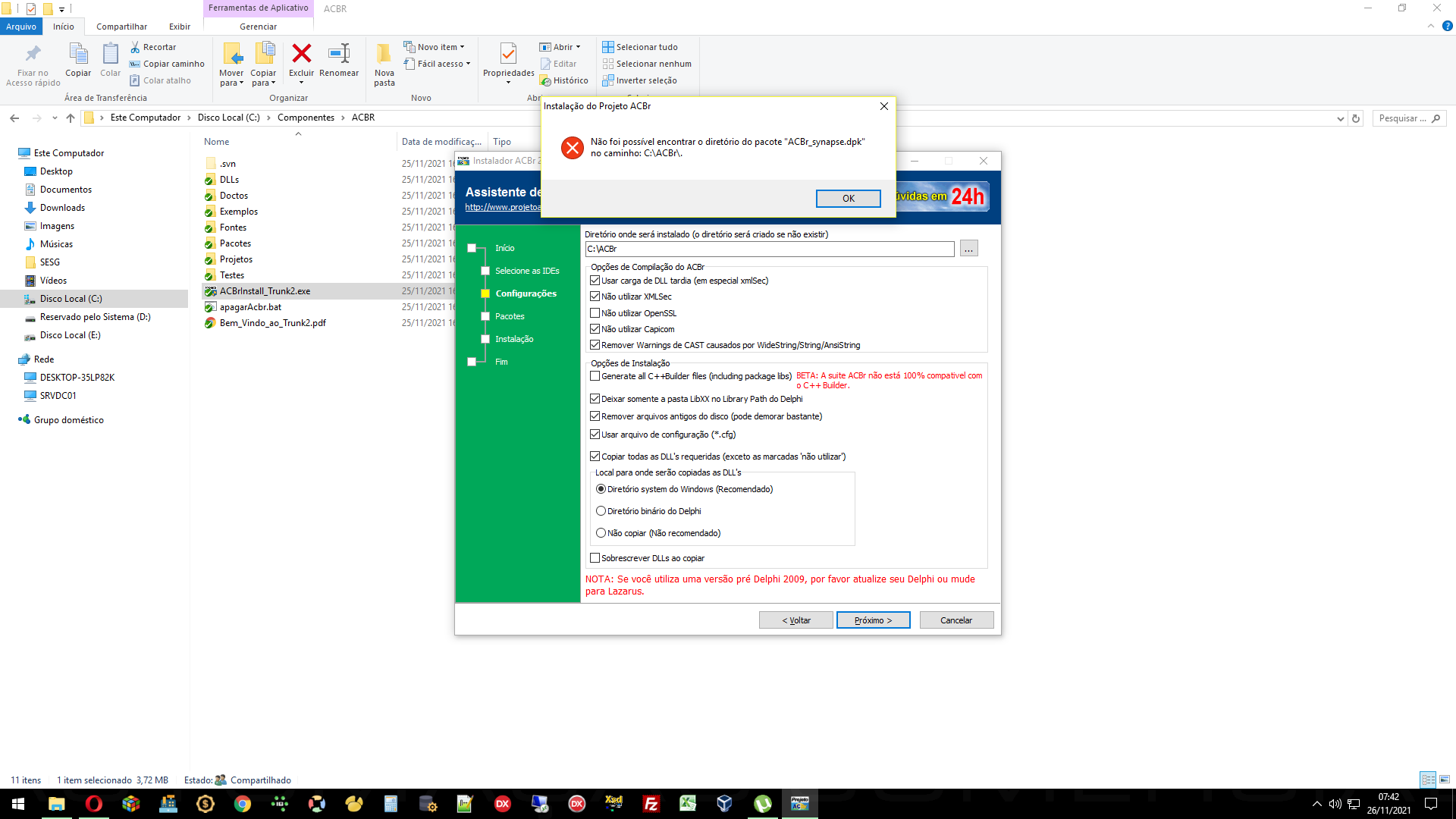The width and height of the screenshot is (1456, 819).
Task: Click the Excluir red X icon
Action: coord(301,53)
